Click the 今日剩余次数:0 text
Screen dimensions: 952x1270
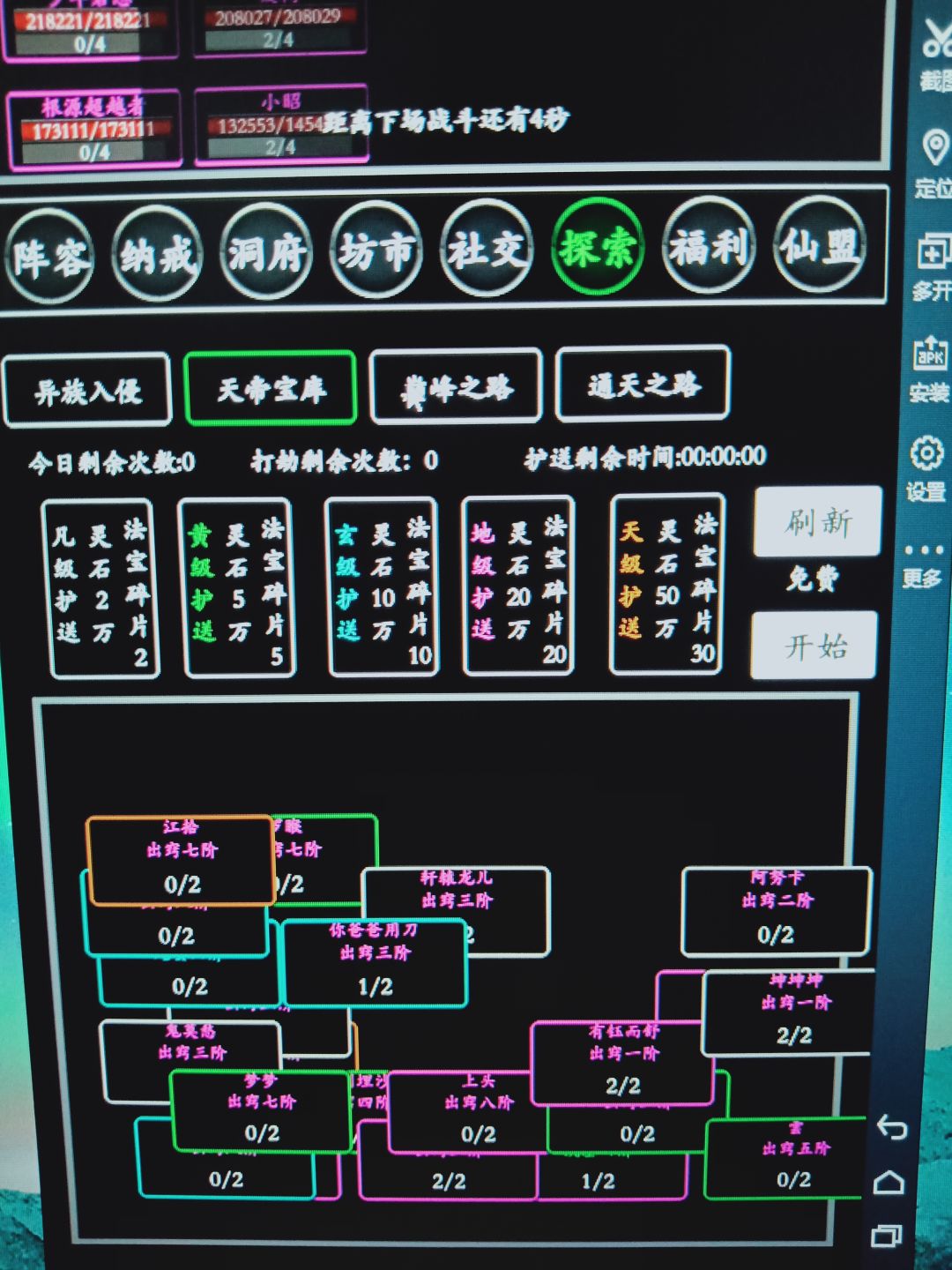(x=112, y=463)
